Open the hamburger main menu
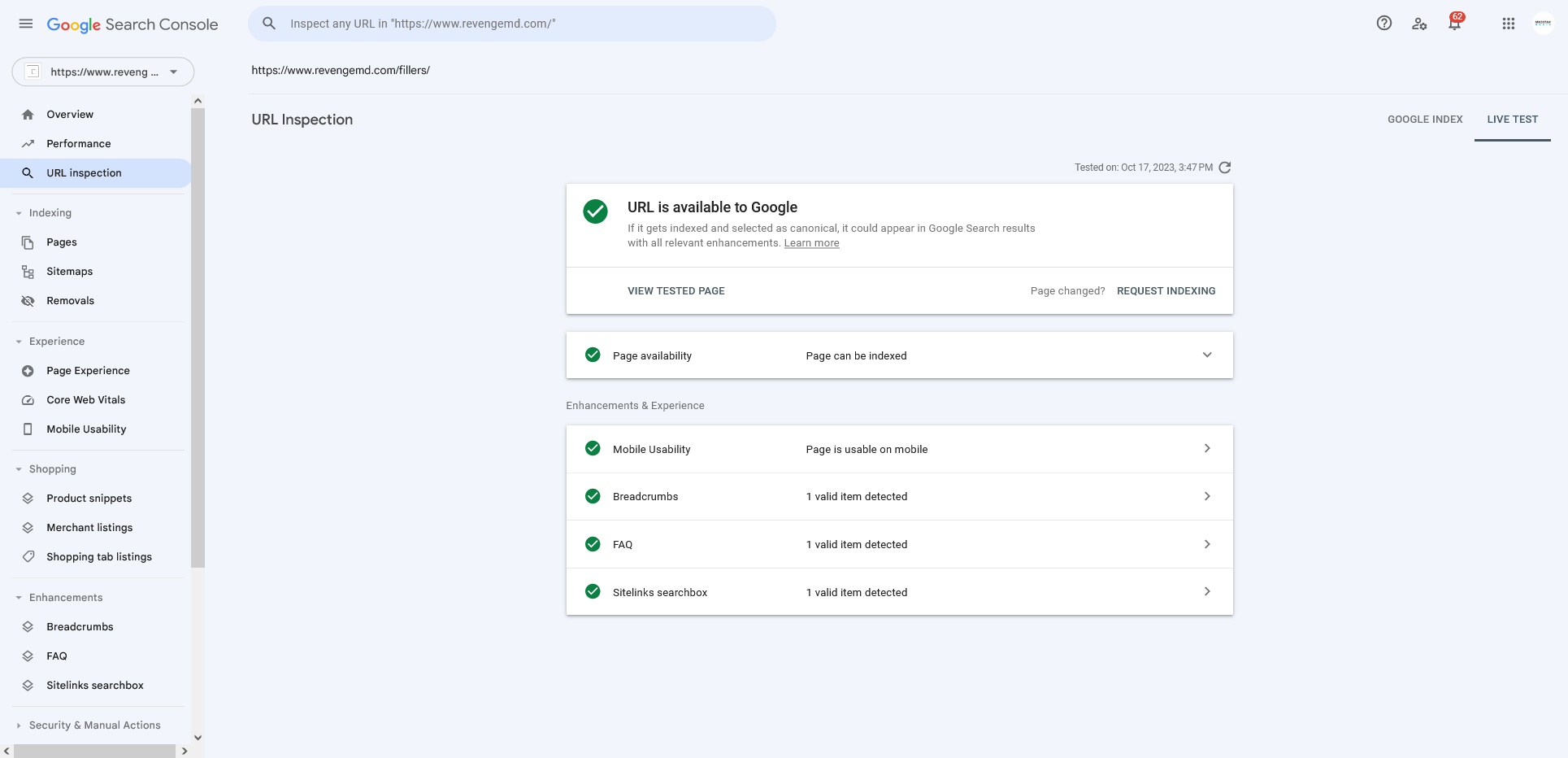The height and width of the screenshot is (758, 1568). [26, 24]
